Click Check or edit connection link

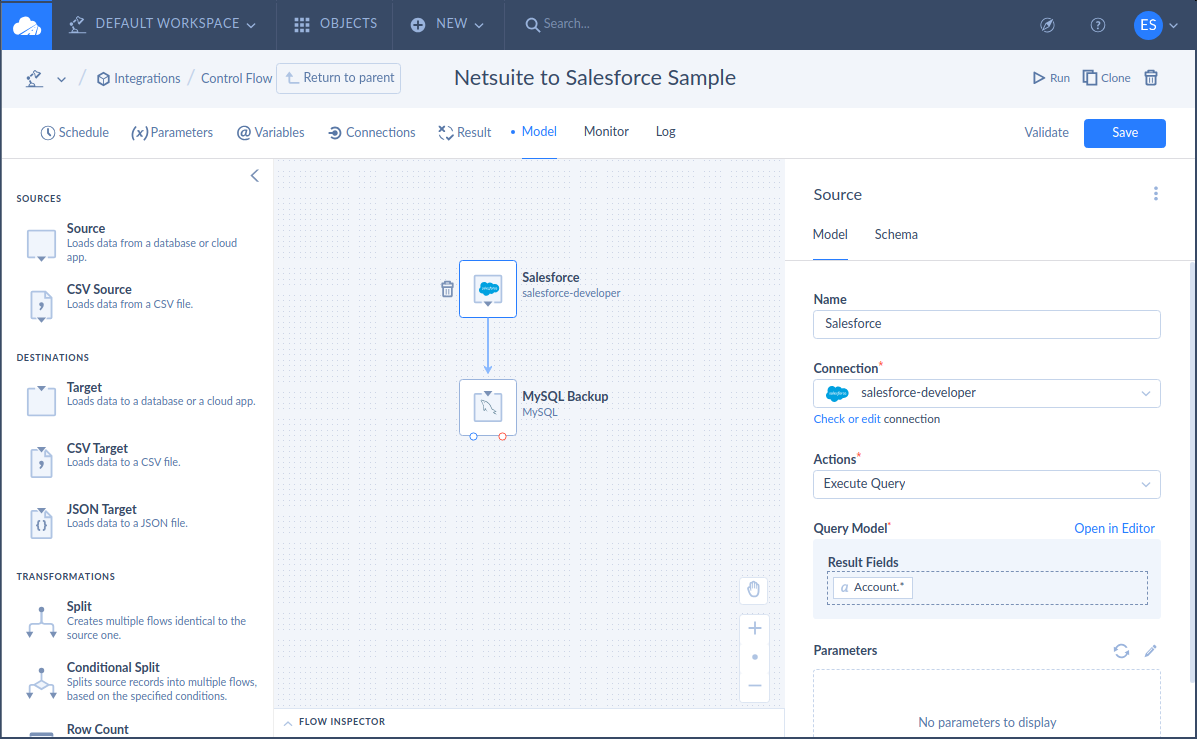click(847, 419)
